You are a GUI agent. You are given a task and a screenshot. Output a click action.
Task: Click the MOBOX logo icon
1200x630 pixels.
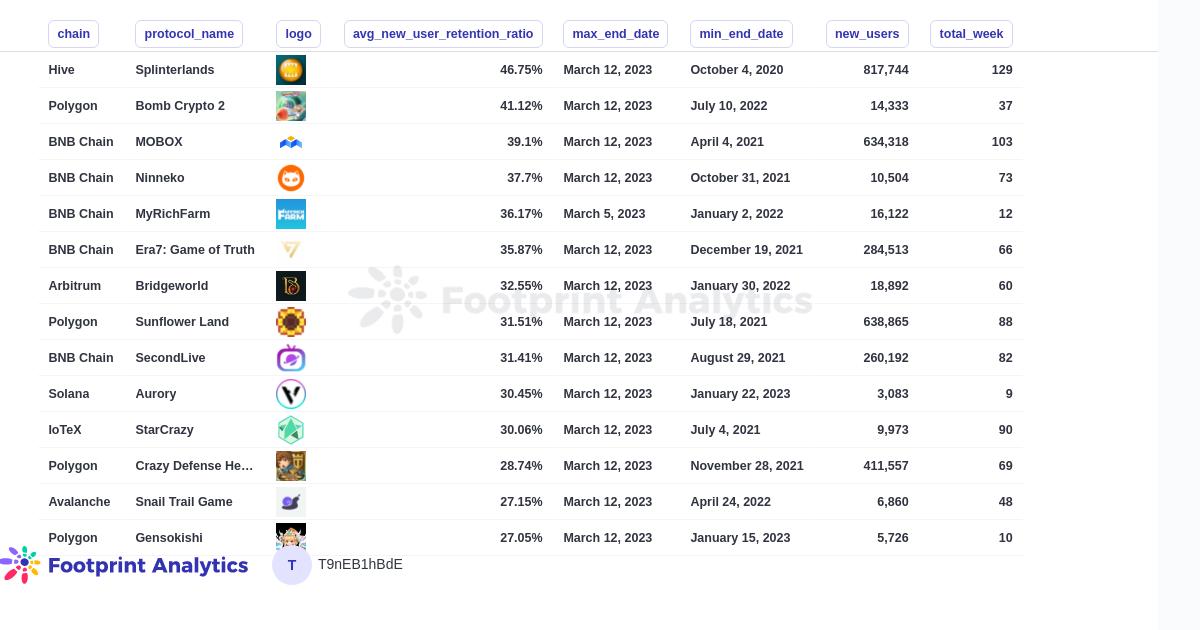(x=291, y=142)
